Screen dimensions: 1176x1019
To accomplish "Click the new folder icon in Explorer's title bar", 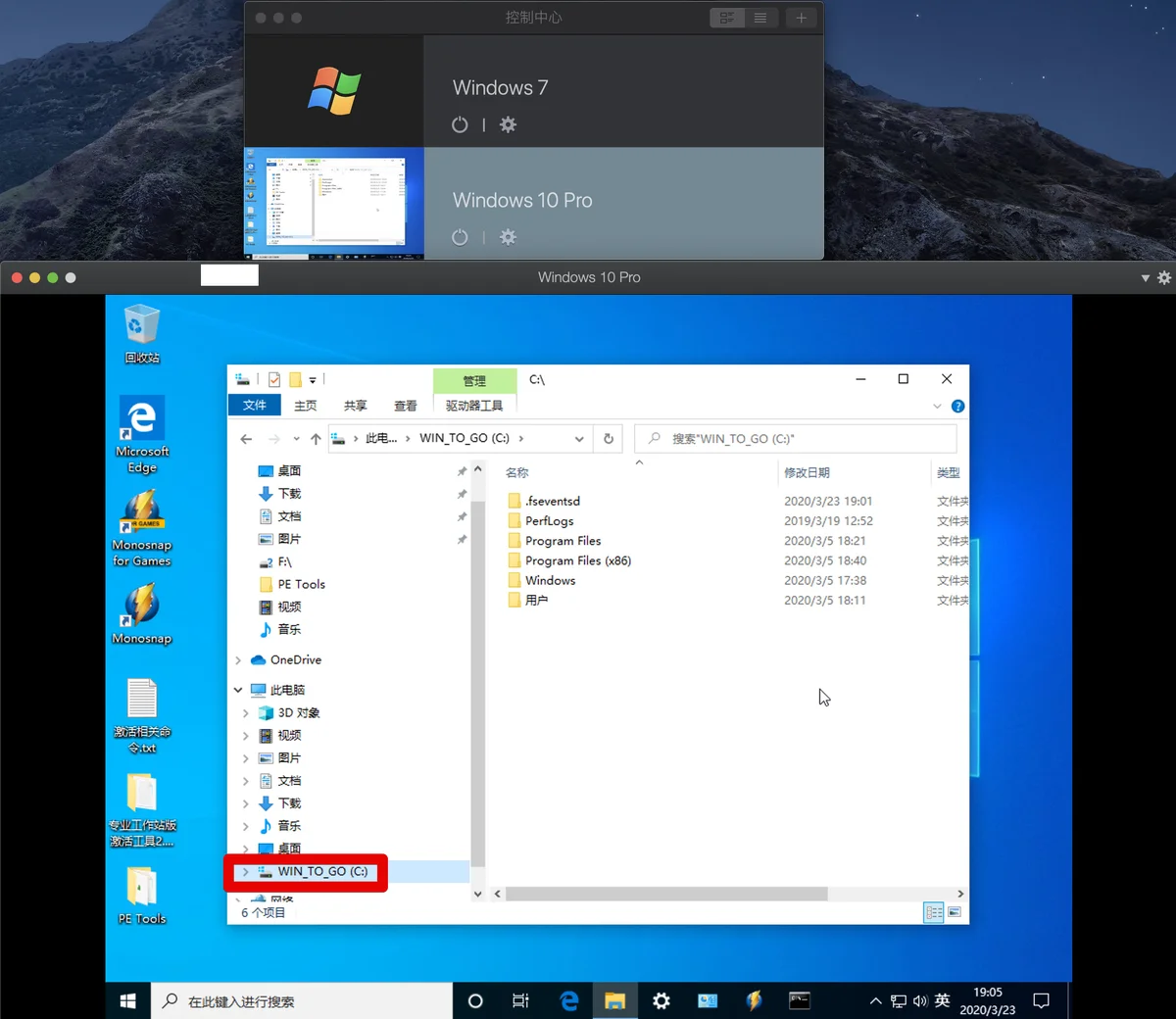I will (x=295, y=380).
